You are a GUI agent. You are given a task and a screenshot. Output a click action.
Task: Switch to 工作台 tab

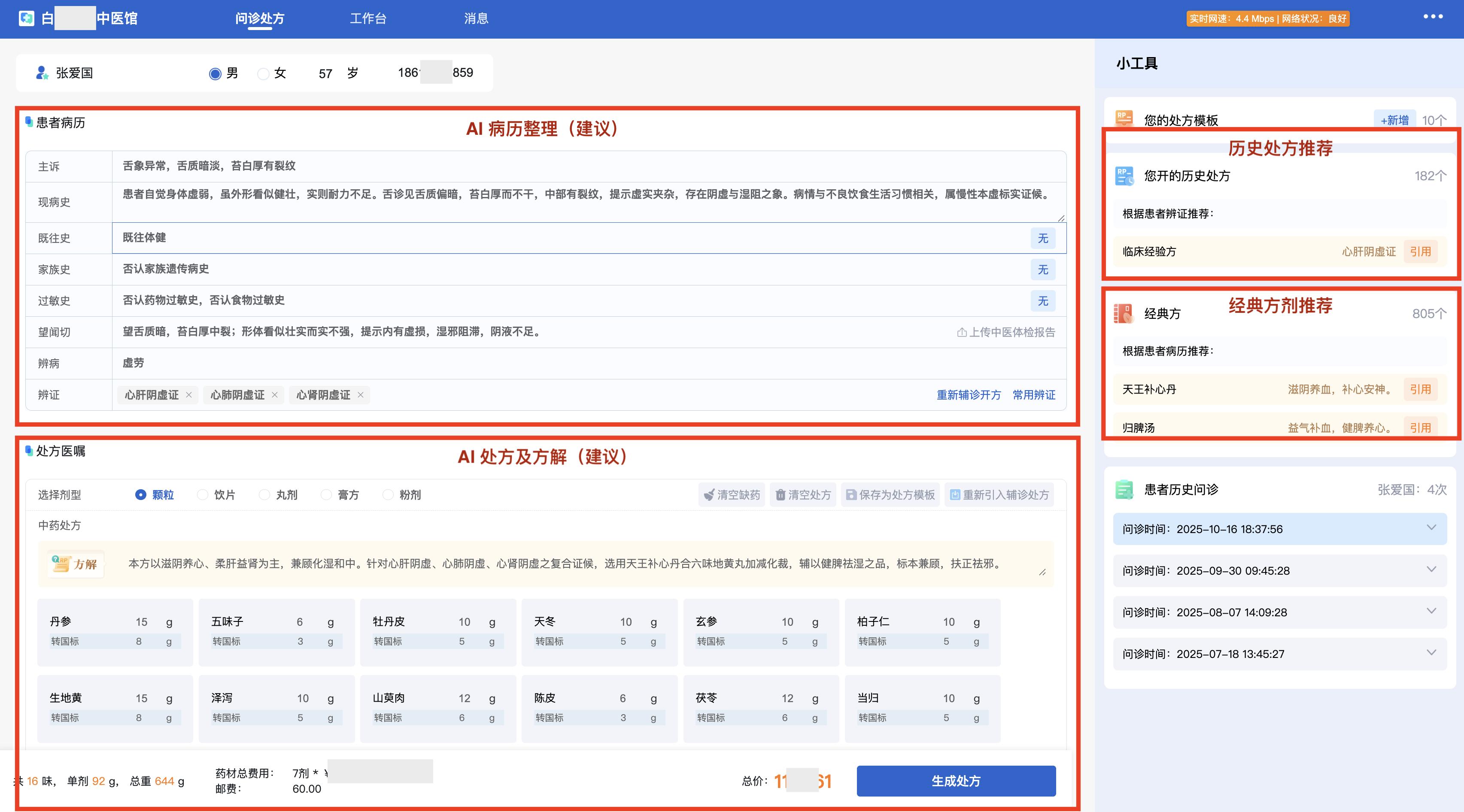click(368, 19)
